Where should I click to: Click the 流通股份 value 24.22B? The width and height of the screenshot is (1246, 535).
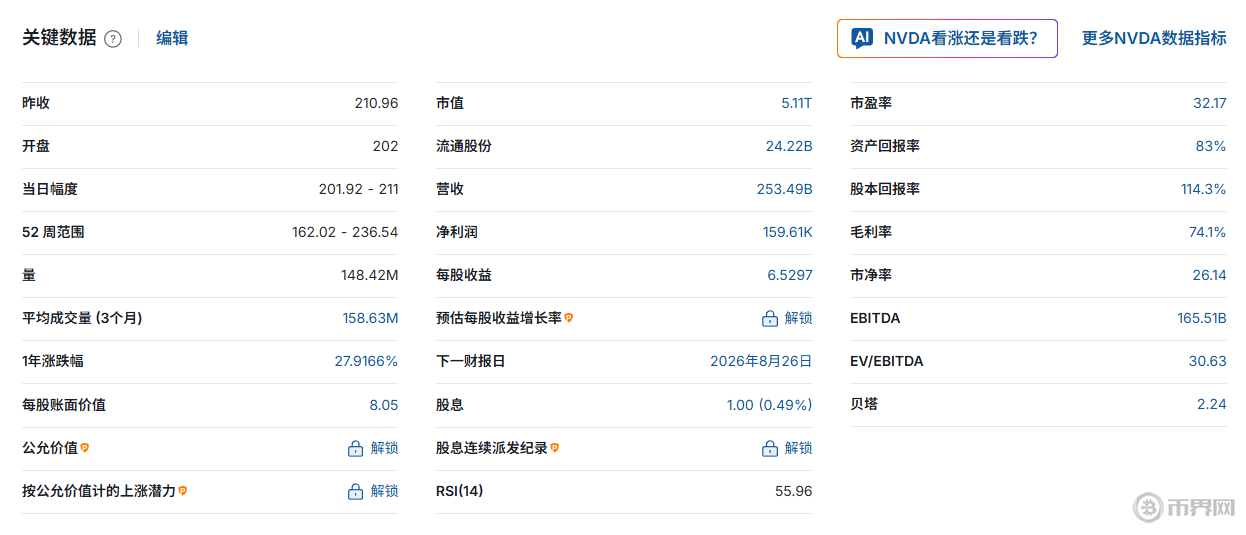[x=789, y=146]
